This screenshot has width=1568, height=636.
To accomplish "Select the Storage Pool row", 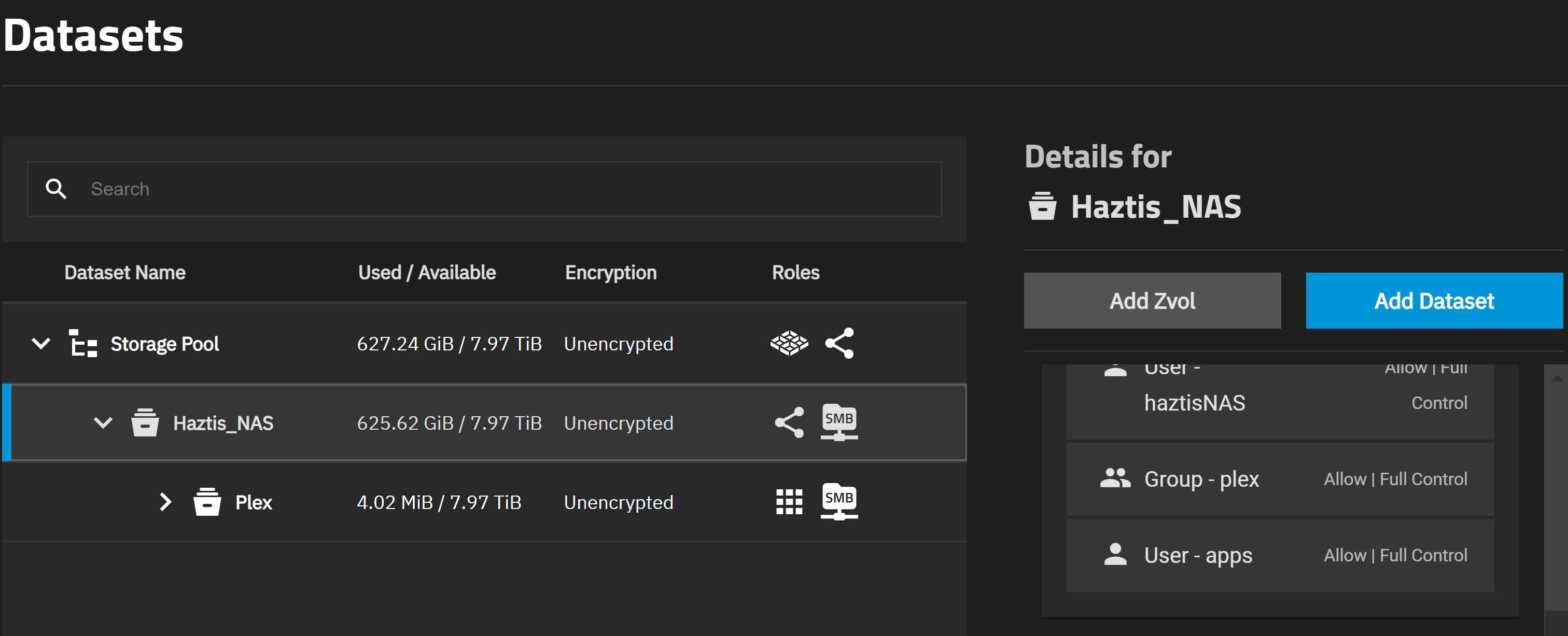I will (484, 343).
